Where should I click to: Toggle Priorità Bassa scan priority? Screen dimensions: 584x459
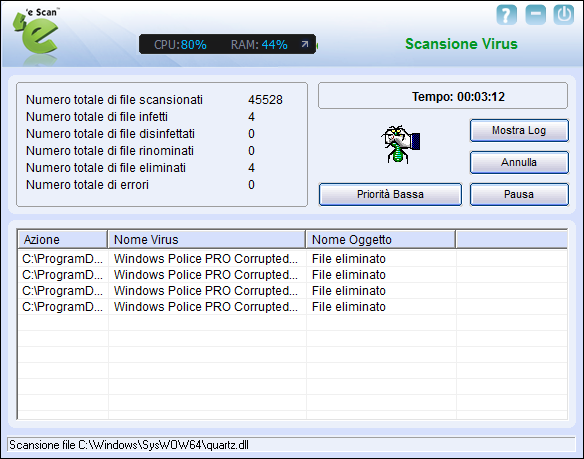(390, 194)
